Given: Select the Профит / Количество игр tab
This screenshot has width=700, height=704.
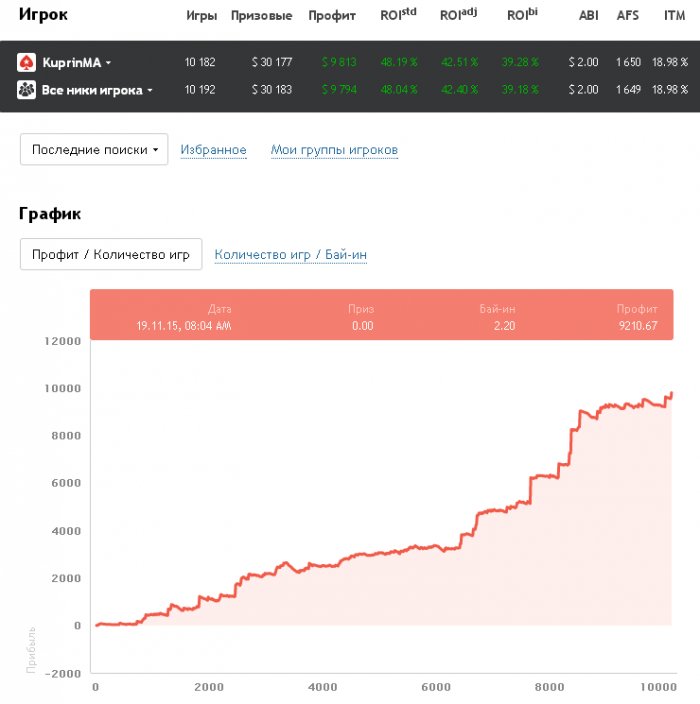Looking at the screenshot, I should pos(111,254).
